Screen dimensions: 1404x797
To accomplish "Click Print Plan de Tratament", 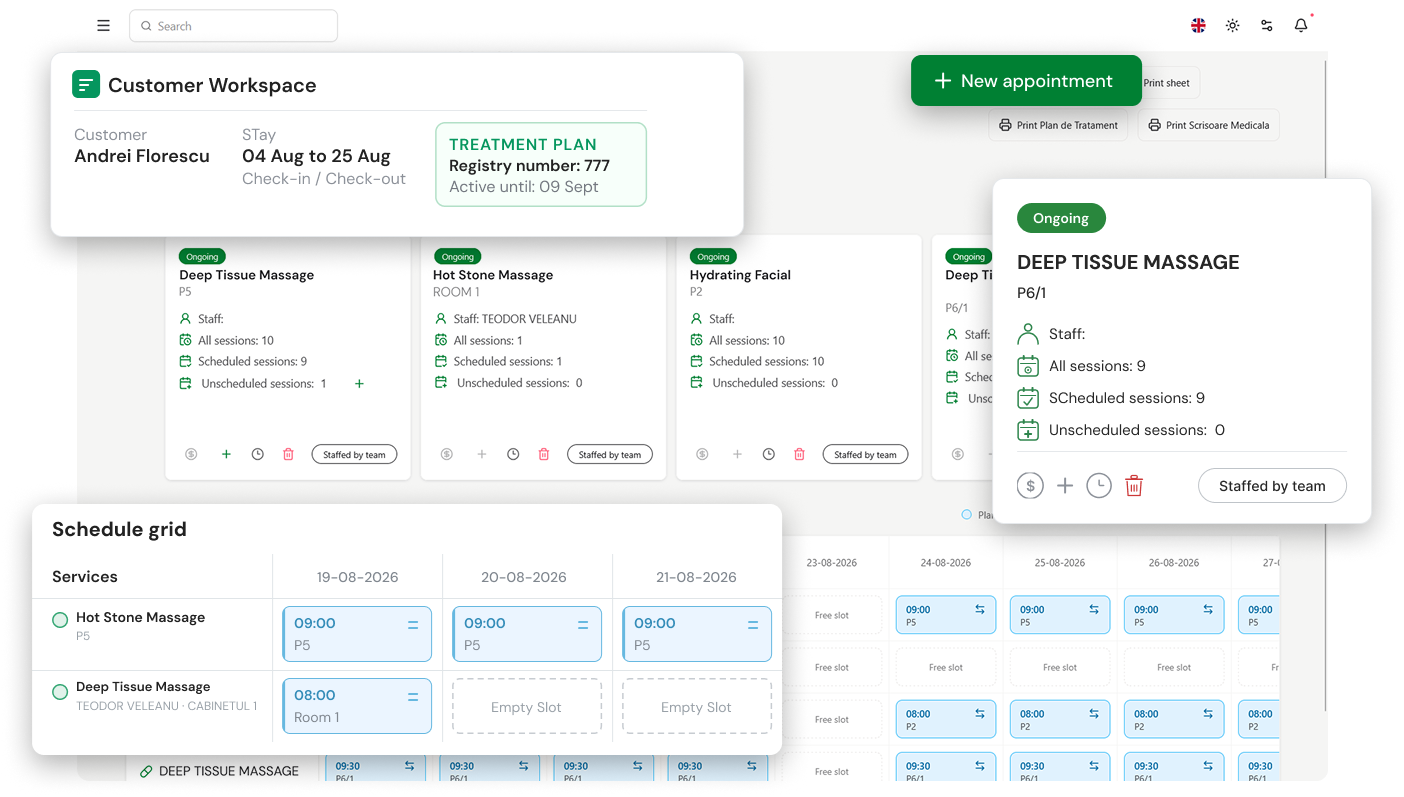I will 1058,125.
